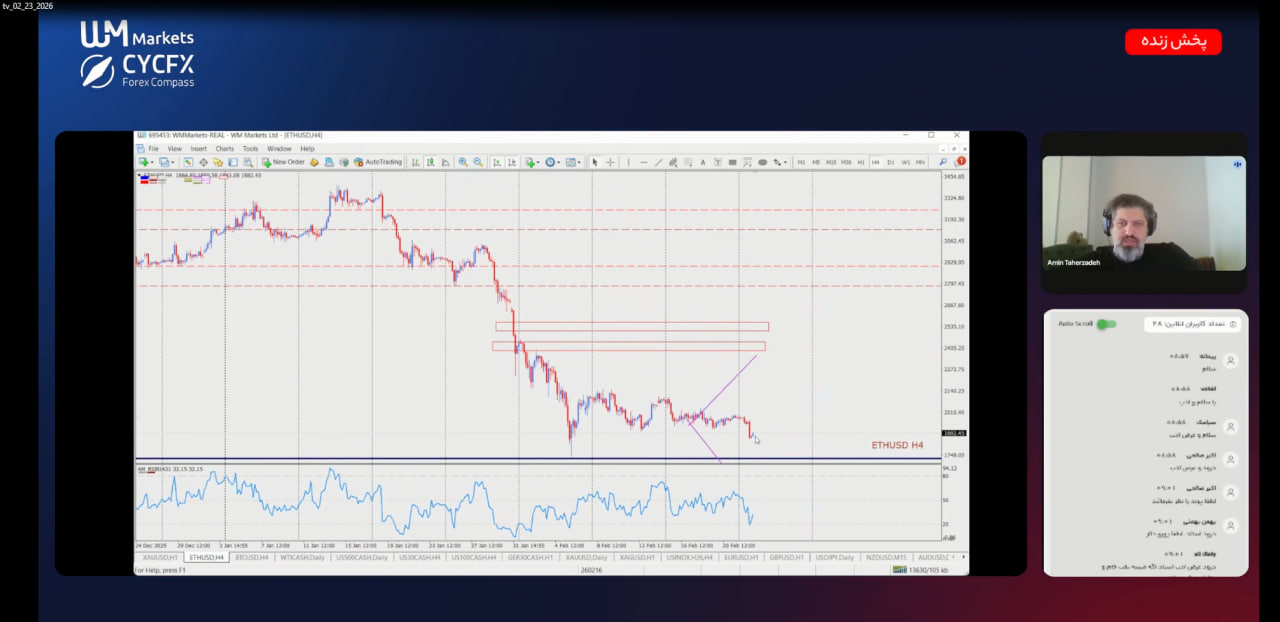This screenshot has height=622, width=1280.
Task: Open the Help menu
Action: (307, 148)
